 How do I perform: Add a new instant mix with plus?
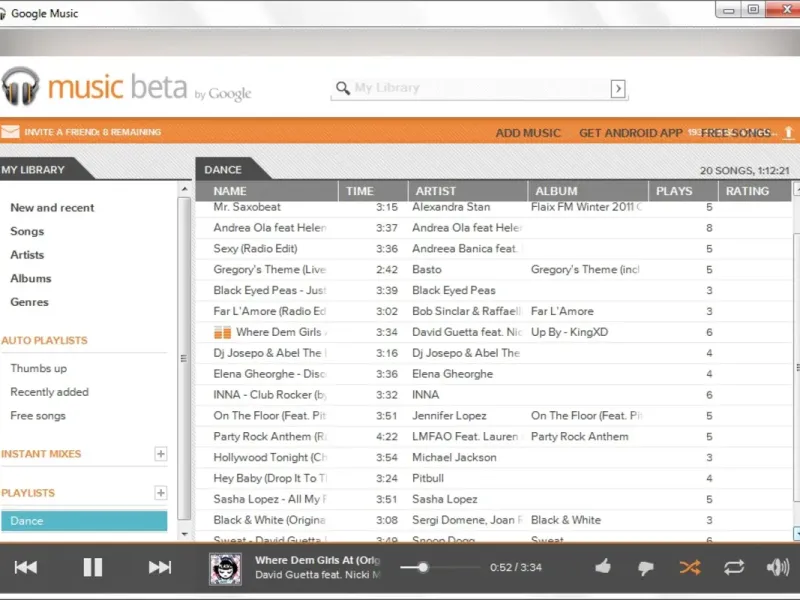[x=160, y=454]
